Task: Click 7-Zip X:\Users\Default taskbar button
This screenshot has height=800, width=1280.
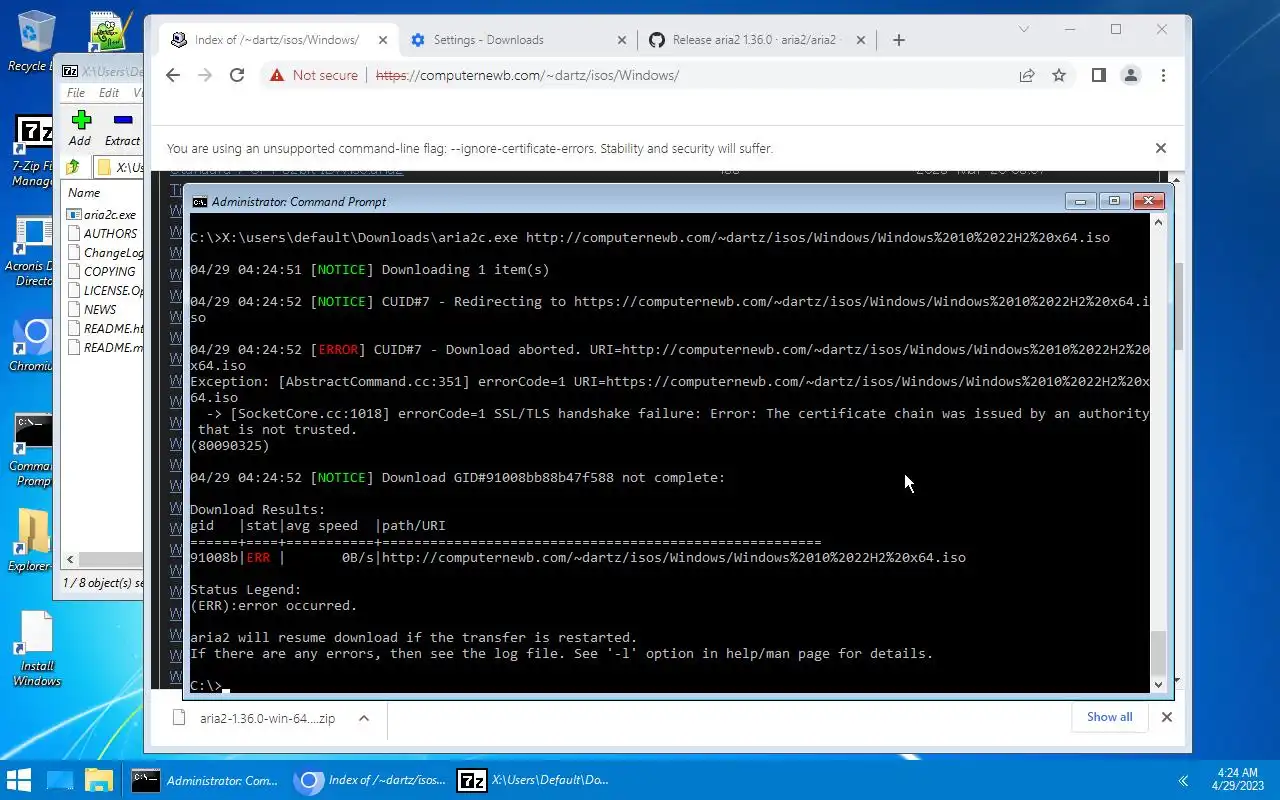Action: coord(534,780)
